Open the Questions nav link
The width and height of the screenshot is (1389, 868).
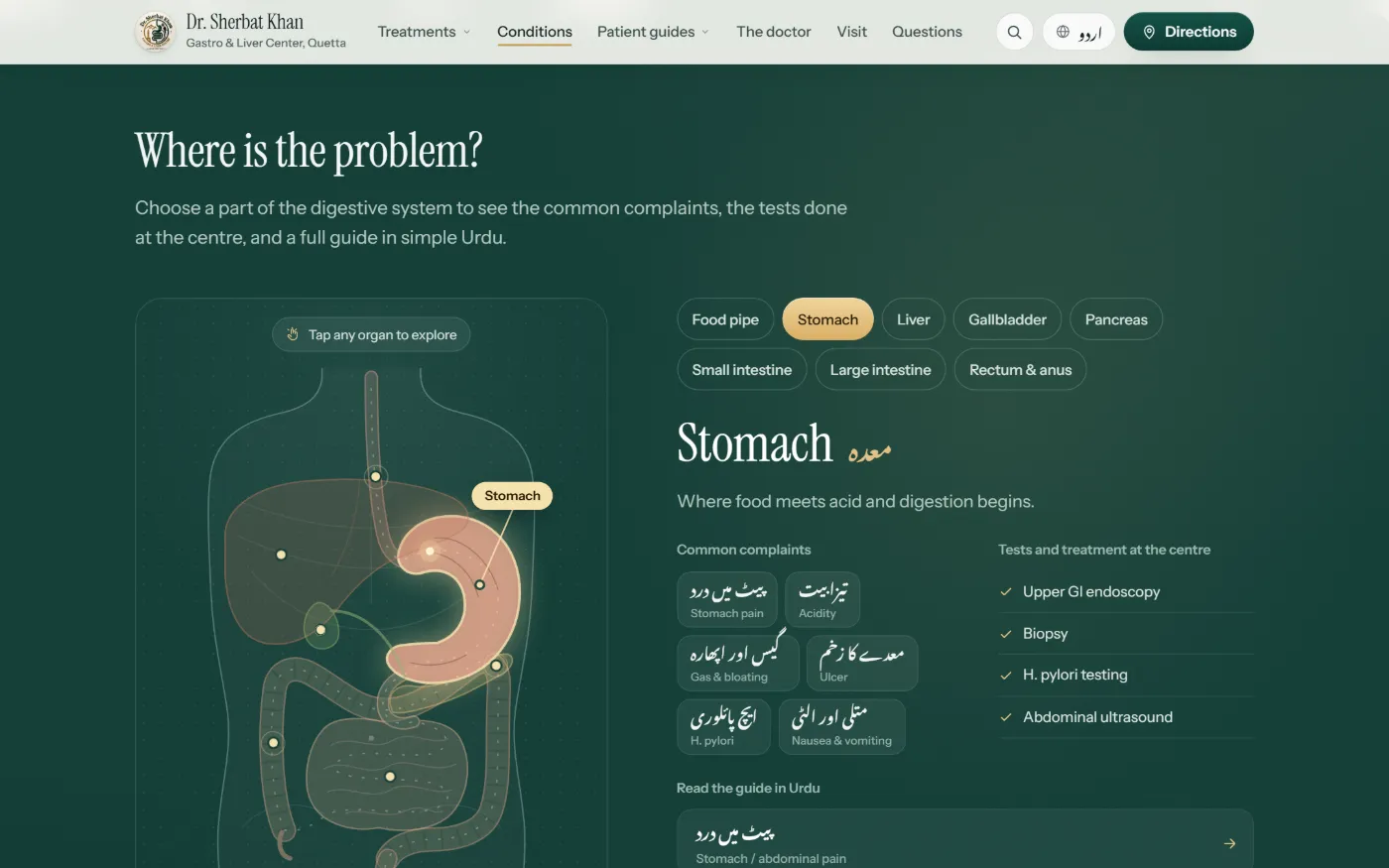pyautogui.click(x=927, y=32)
